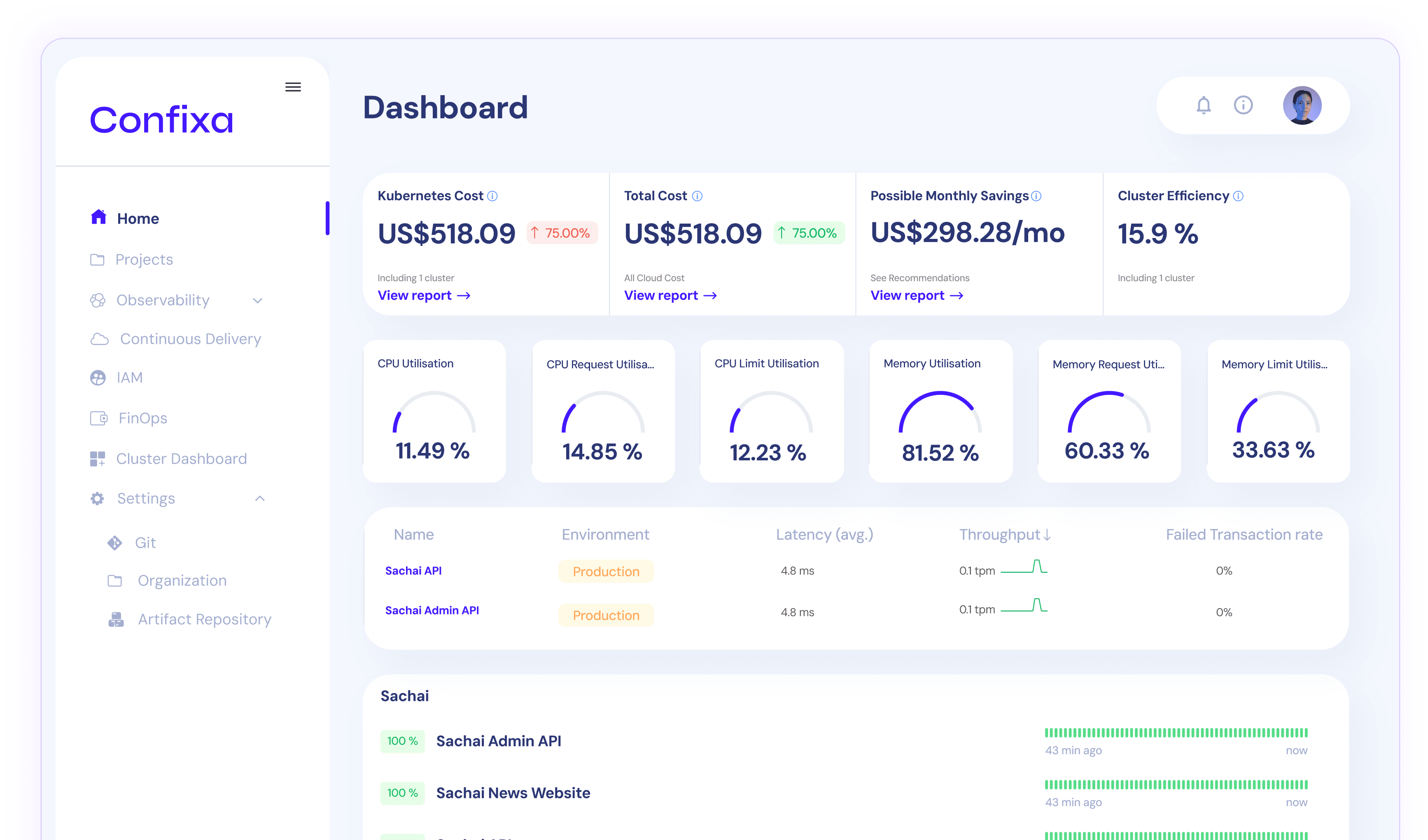The width and height of the screenshot is (1428, 840).
Task: Toggle the hamburger menu in sidebar
Action: click(293, 87)
